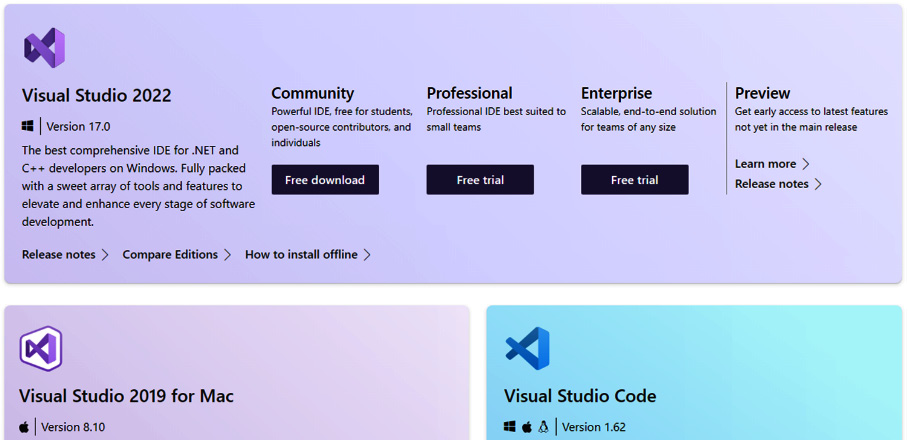Image resolution: width=908 pixels, height=440 pixels.
Task: Click the Community heading
Action: click(313, 93)
